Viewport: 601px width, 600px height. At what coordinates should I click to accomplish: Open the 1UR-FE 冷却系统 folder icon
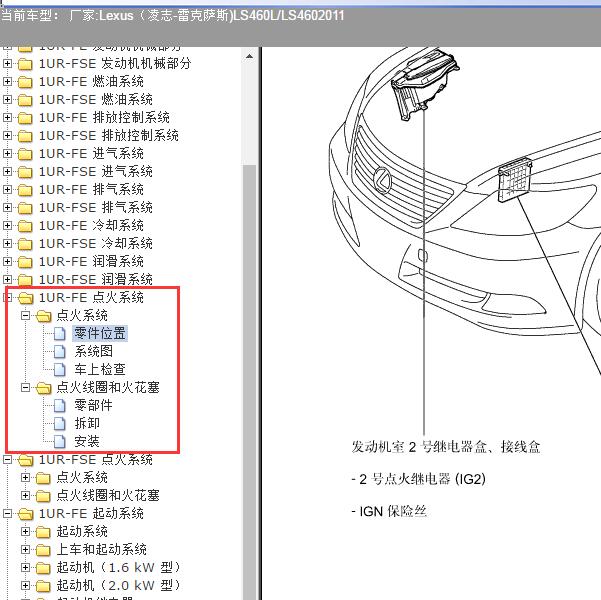[x=25, y=226]
